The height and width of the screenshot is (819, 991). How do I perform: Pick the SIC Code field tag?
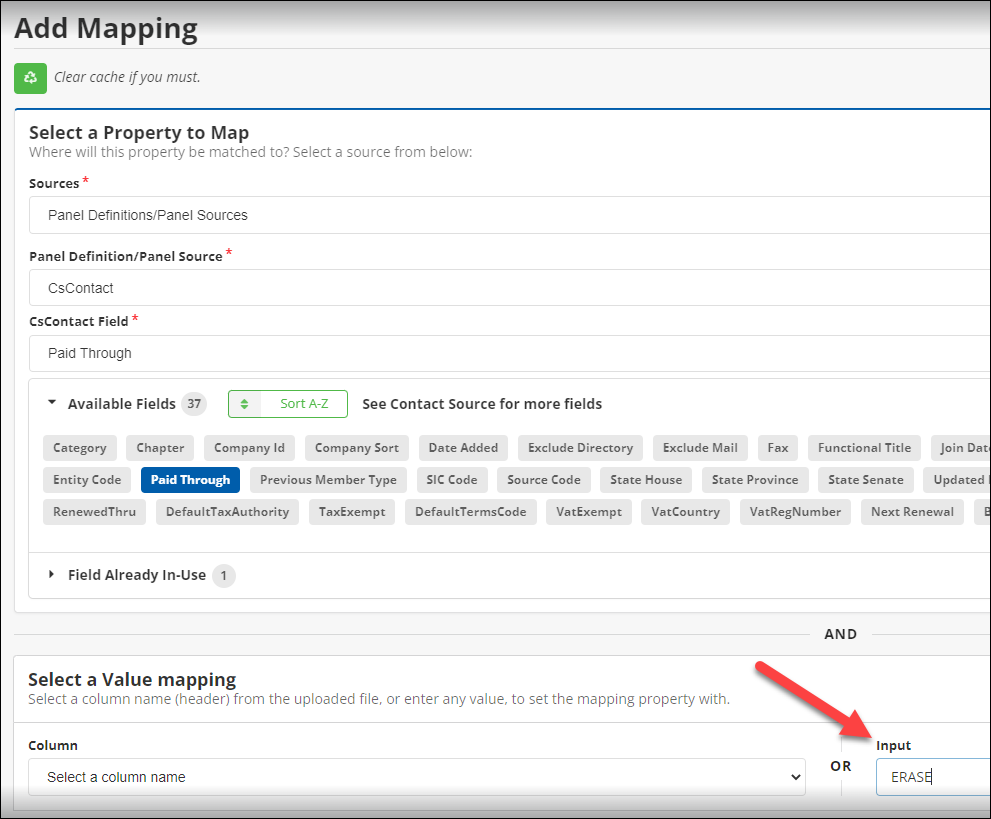[x=452, y=480]
